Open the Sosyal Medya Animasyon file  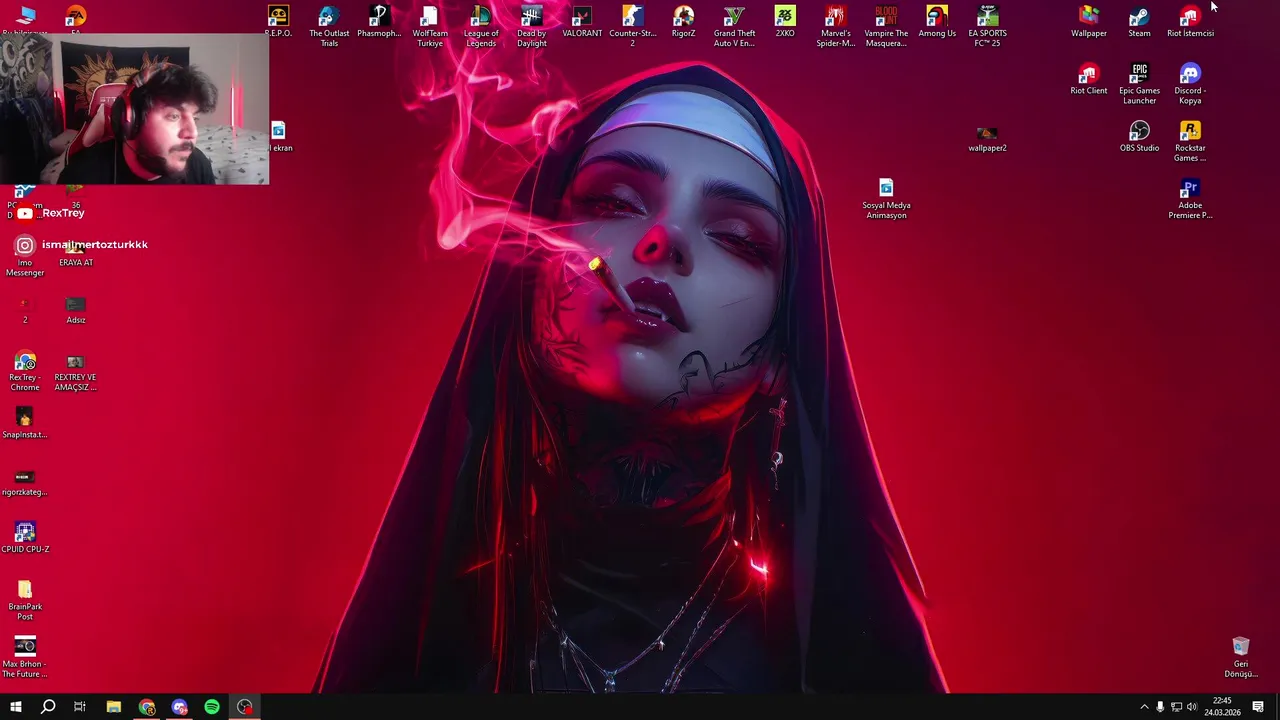point(886,199)
